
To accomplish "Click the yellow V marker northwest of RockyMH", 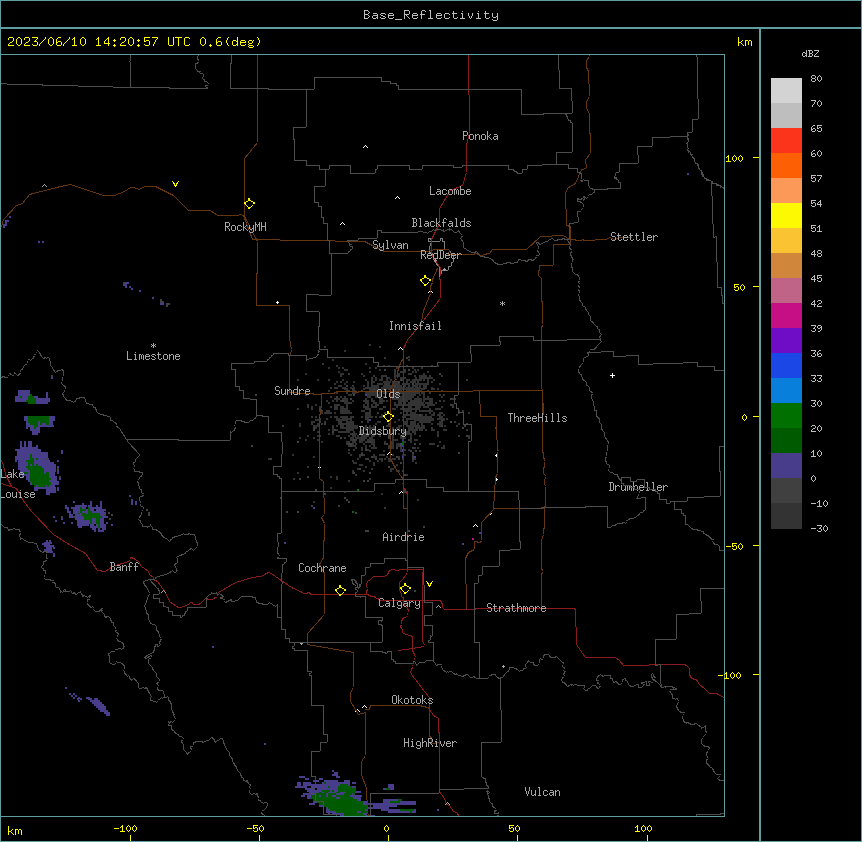I will [175, 184].
